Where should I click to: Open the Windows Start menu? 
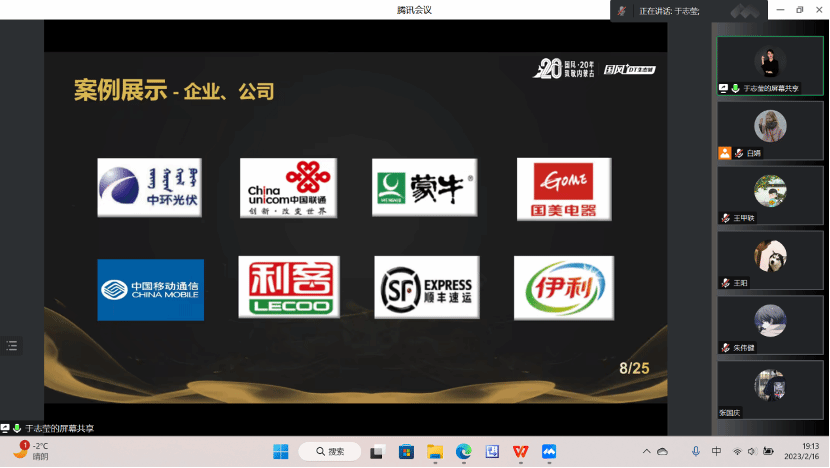coord(281,452)
